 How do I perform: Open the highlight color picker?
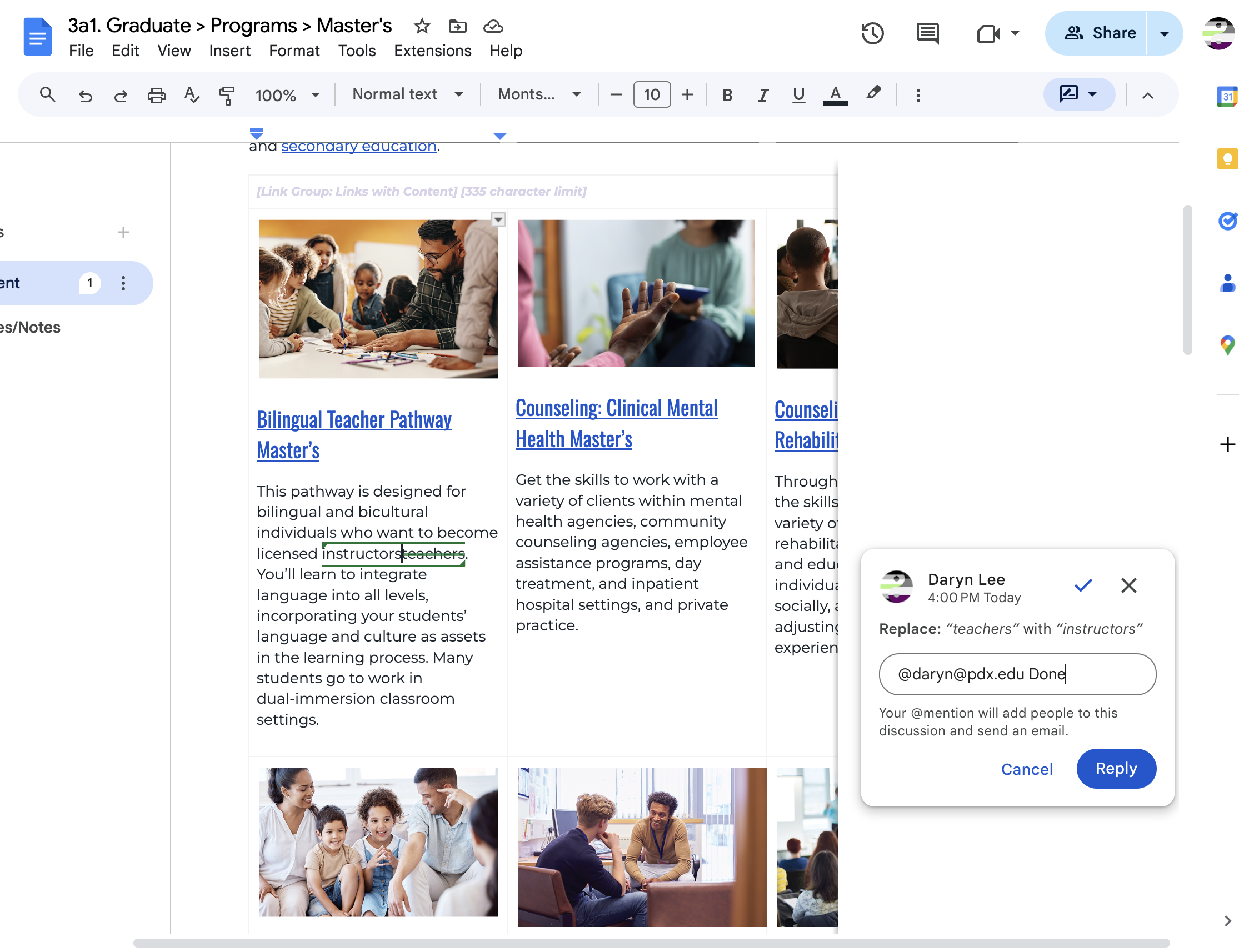872,94
